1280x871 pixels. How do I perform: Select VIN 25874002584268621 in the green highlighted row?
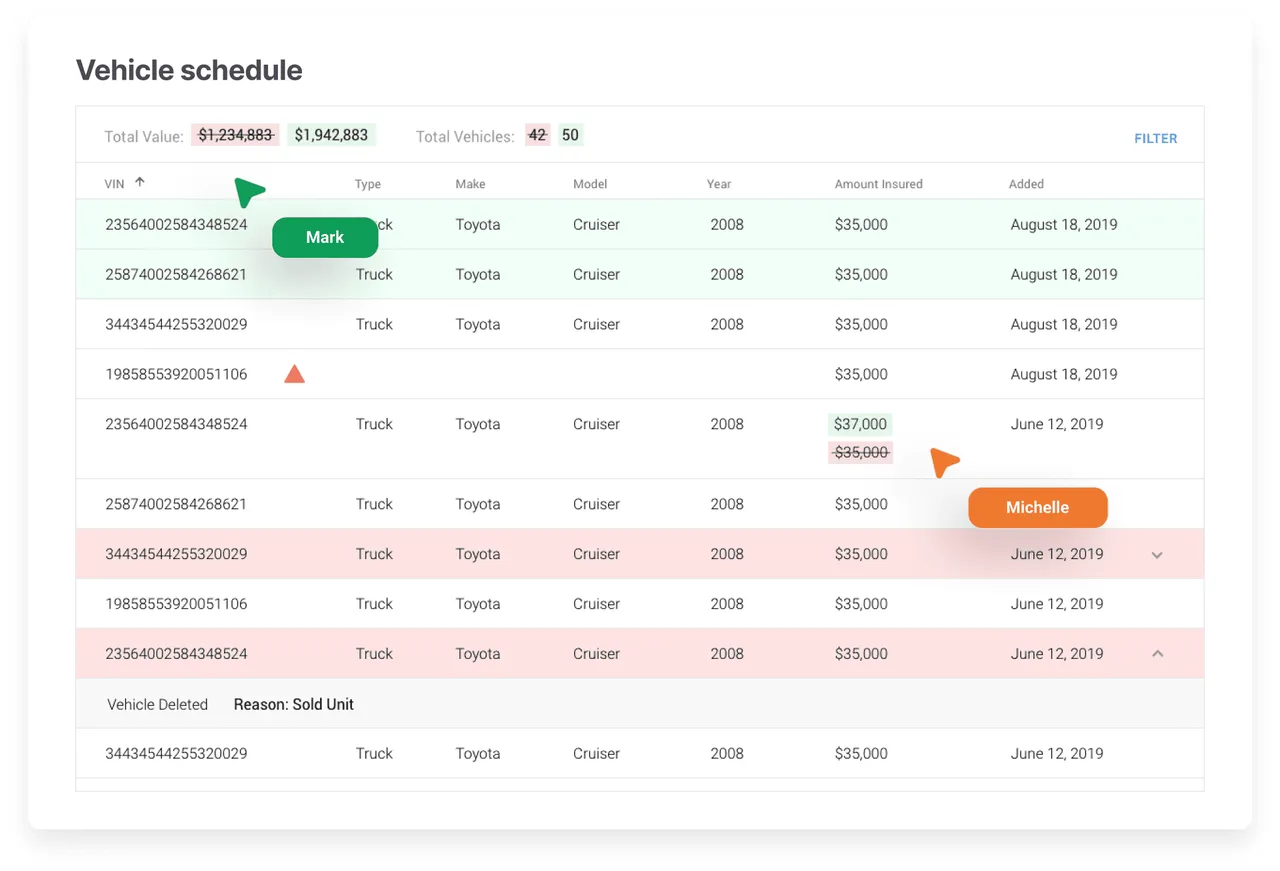click(x=176, y=274)
